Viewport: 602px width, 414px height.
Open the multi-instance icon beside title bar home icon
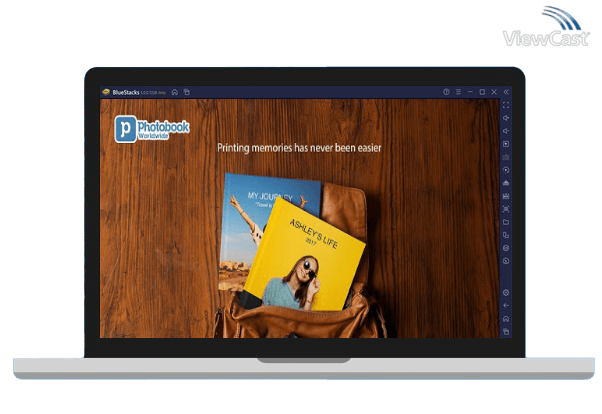pos(187,92)
